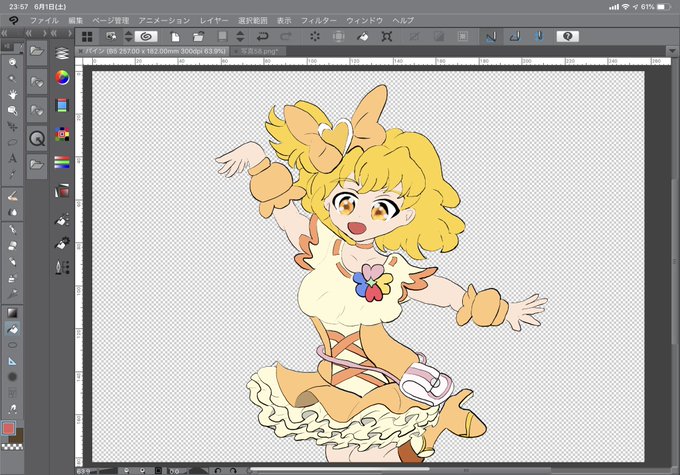Open the top material folder icon
The image size is (680, 475).
pos(37,52)
